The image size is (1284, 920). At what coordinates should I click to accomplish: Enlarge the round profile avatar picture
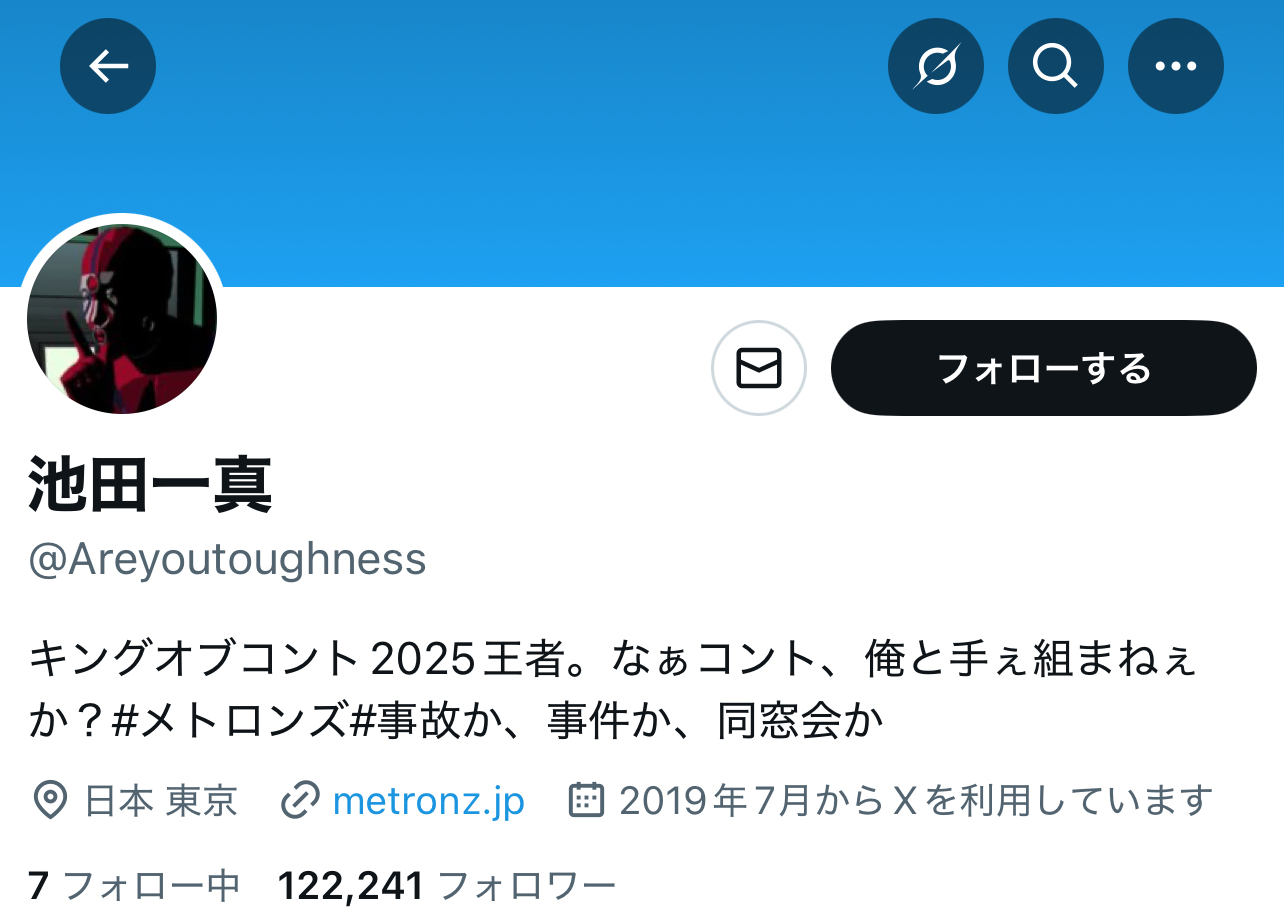click(x=122, y=319)
